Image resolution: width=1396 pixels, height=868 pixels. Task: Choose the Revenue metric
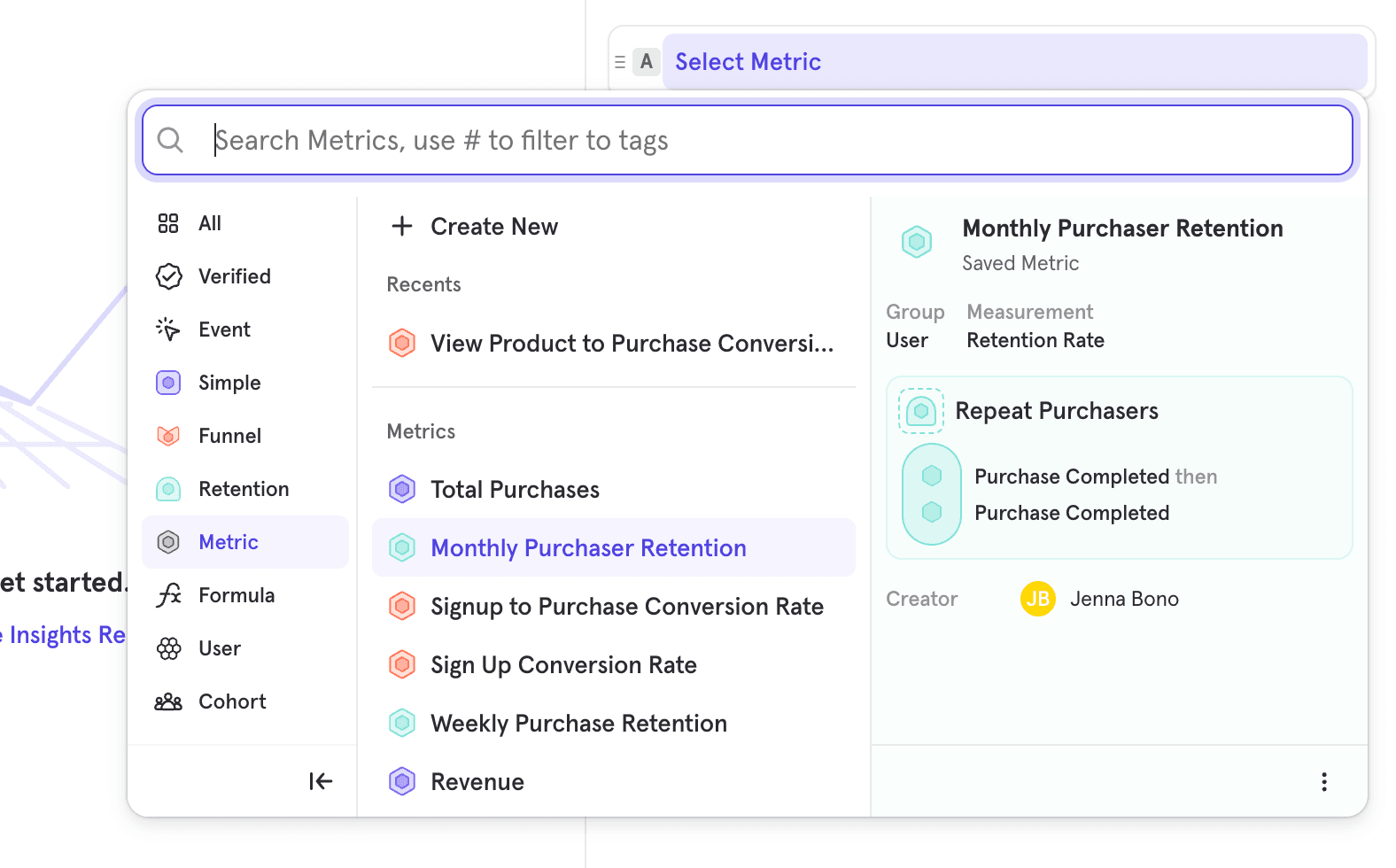tap(477, 782)
